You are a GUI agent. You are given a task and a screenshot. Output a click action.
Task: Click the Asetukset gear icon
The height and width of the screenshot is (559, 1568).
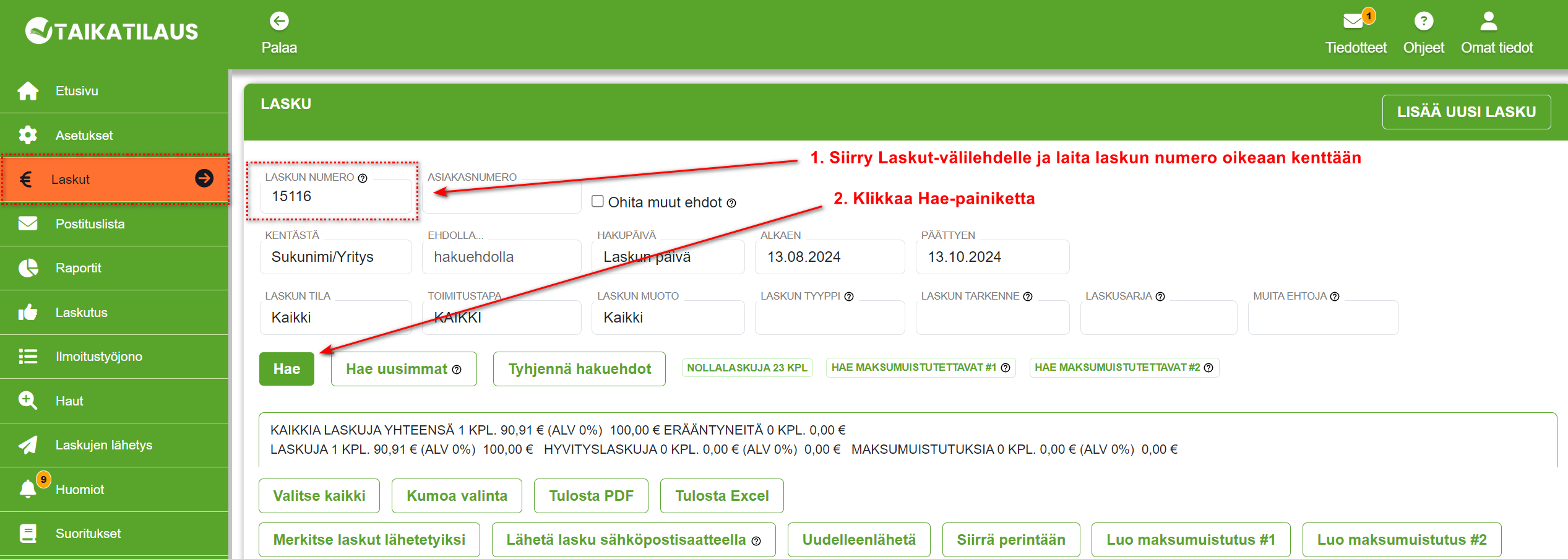(28, 135)
